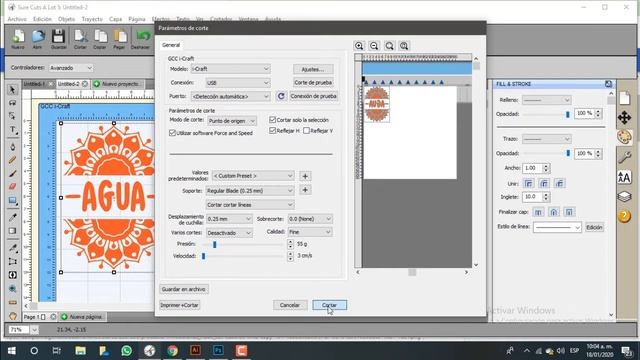Open the Sobrecorte dropdown
This screenshot has height=360, width=640.
coord(310,219)
